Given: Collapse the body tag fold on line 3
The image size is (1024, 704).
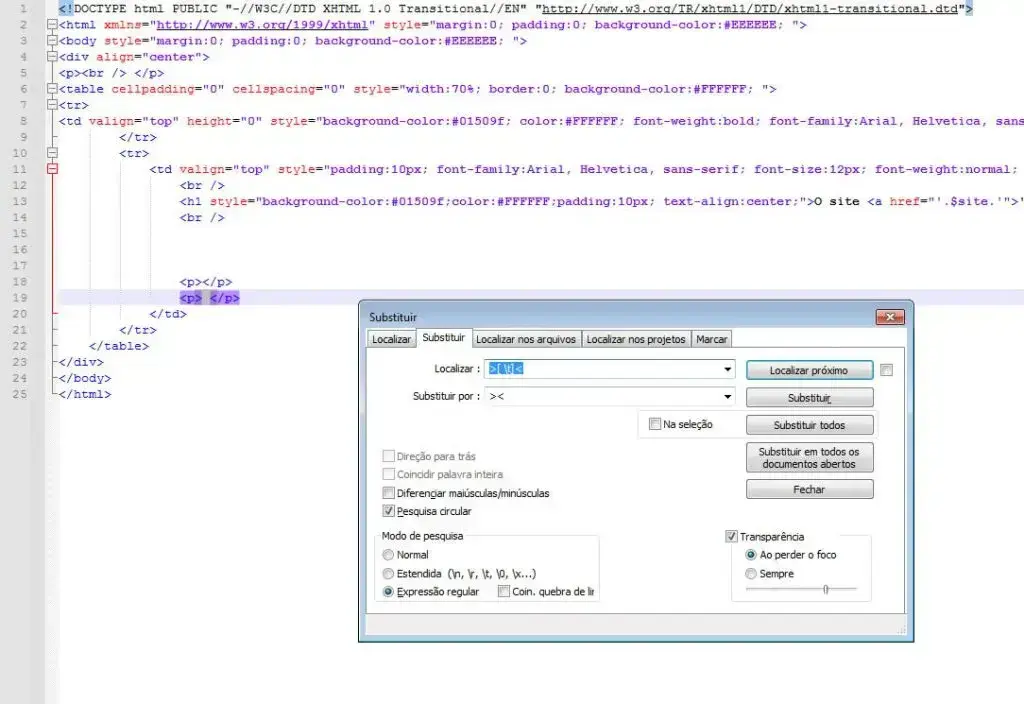Looking at the screenshot, I should coord(52,41).
